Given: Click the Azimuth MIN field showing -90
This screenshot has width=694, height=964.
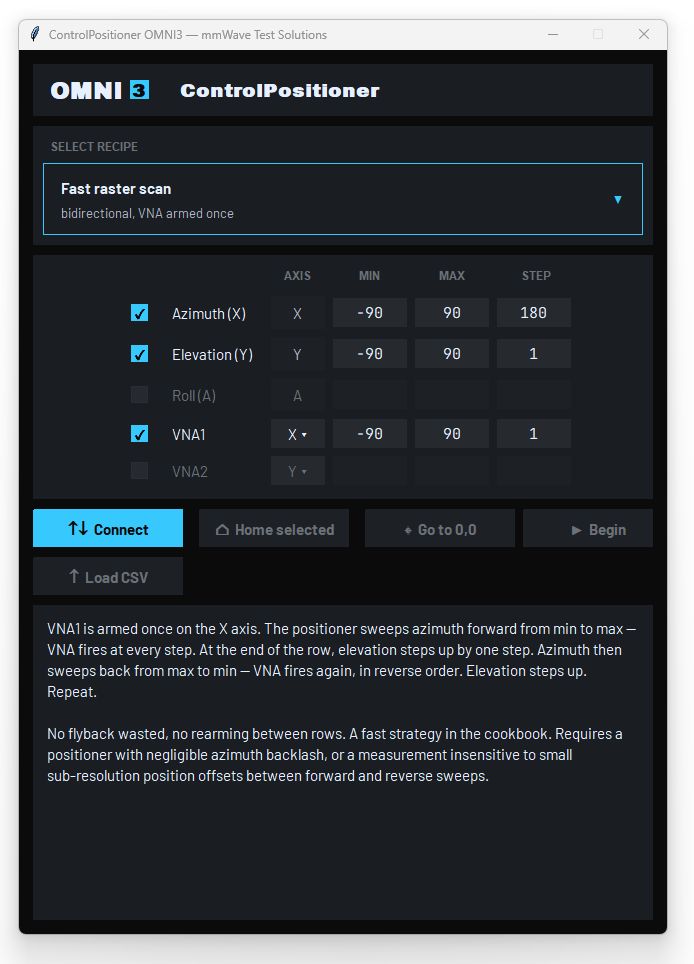Looking at the screenshot, I should pos(369,313).
